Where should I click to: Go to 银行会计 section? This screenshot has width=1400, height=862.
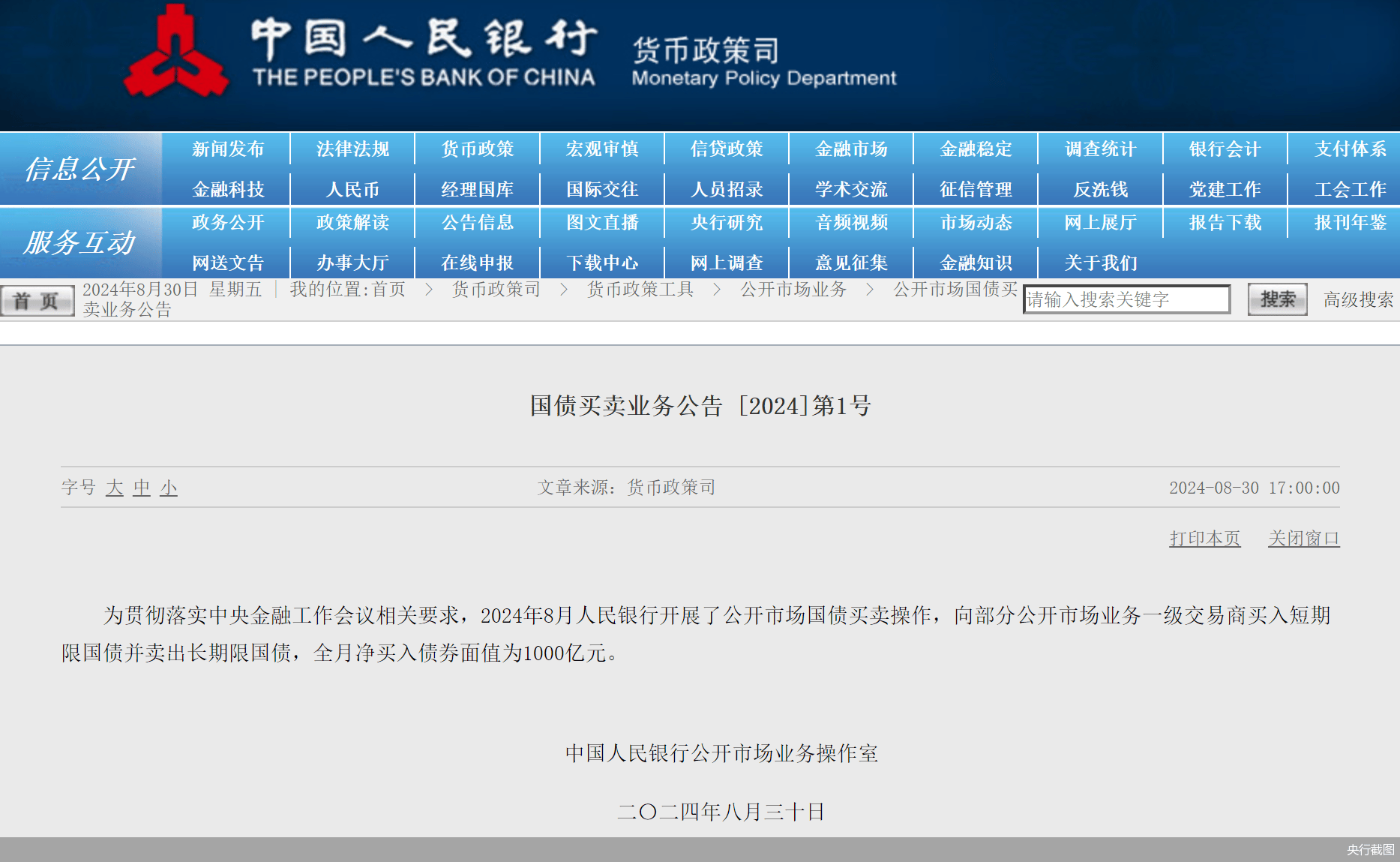tap(1225, 149)
